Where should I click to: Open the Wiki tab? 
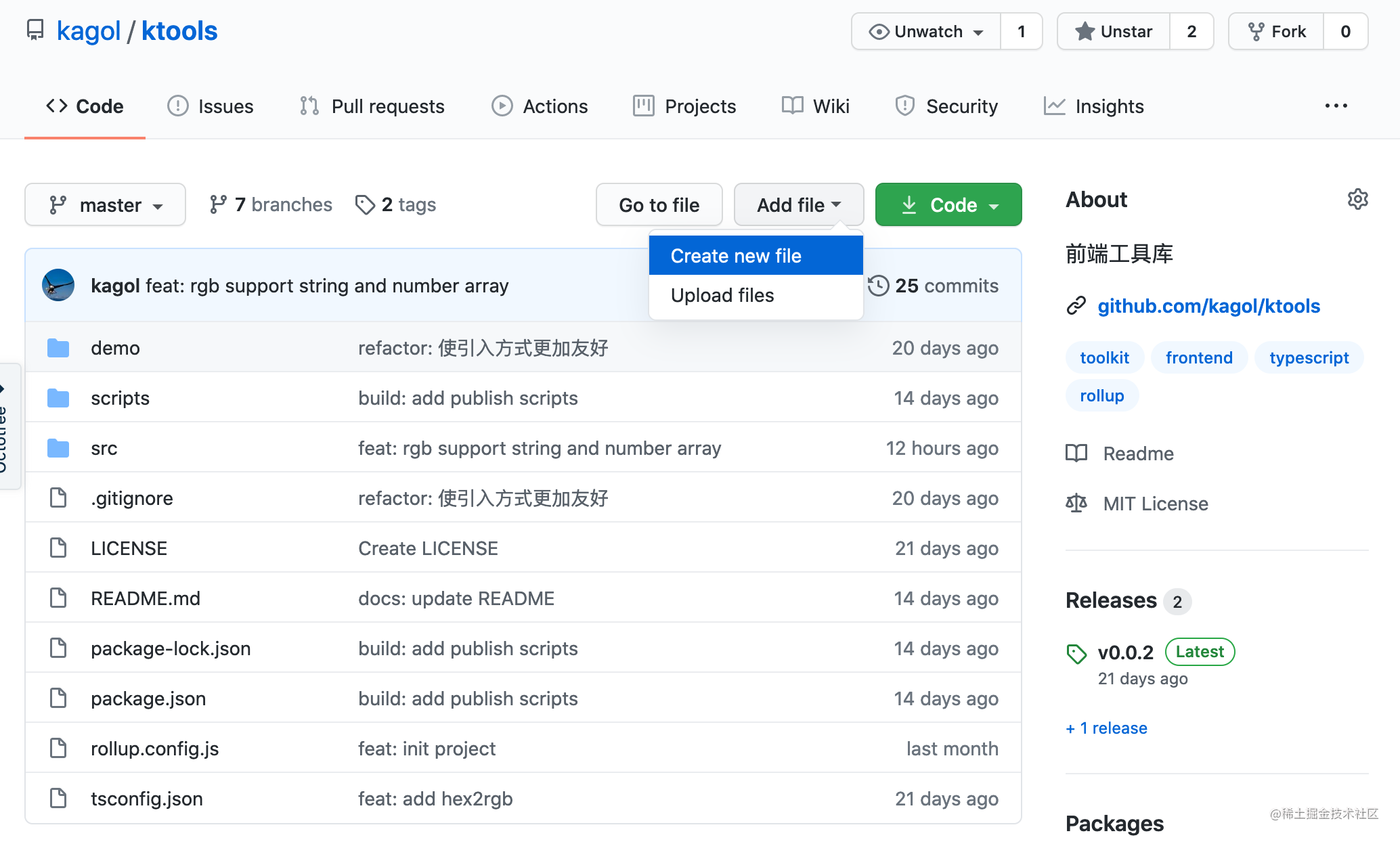point(815,106)
